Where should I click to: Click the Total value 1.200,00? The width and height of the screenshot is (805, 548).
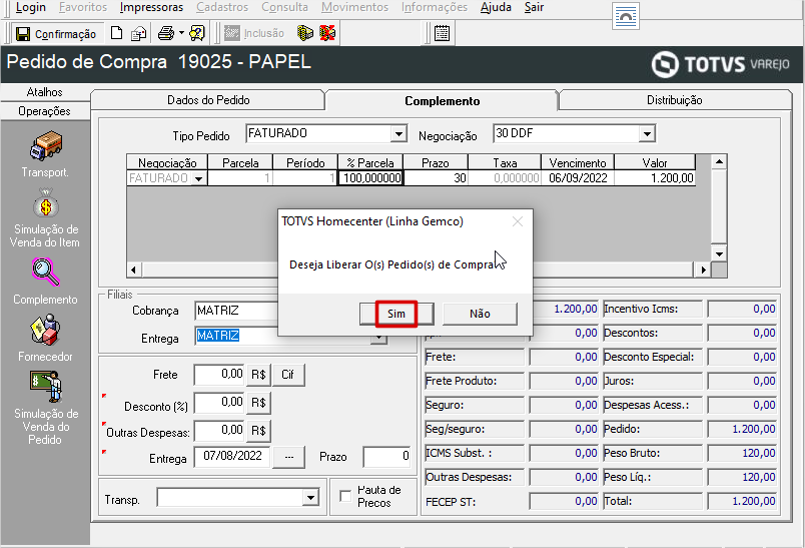(x=742, y=501)
